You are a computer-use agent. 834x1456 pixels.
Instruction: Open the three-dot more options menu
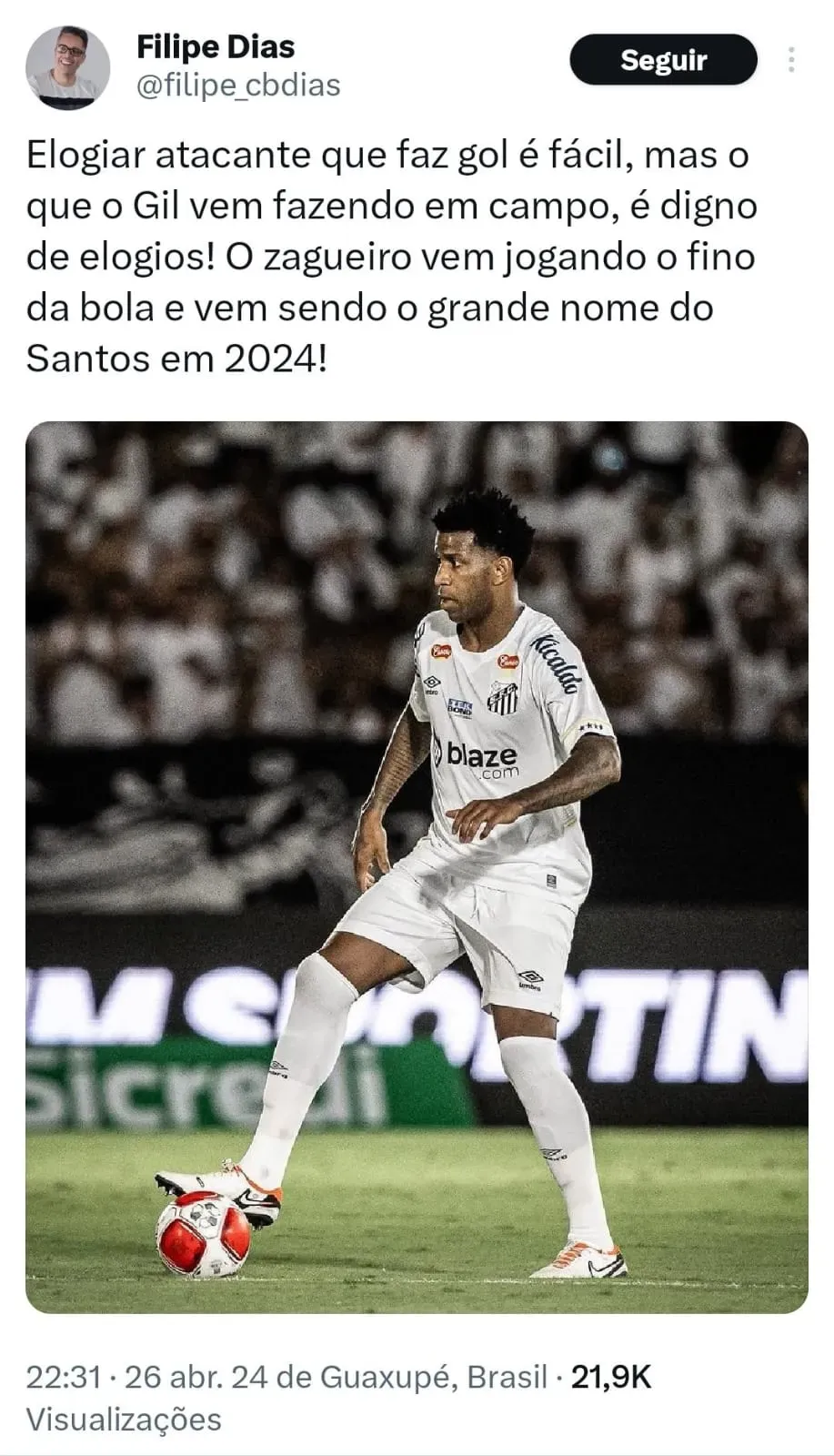click(x=791, y=60)
